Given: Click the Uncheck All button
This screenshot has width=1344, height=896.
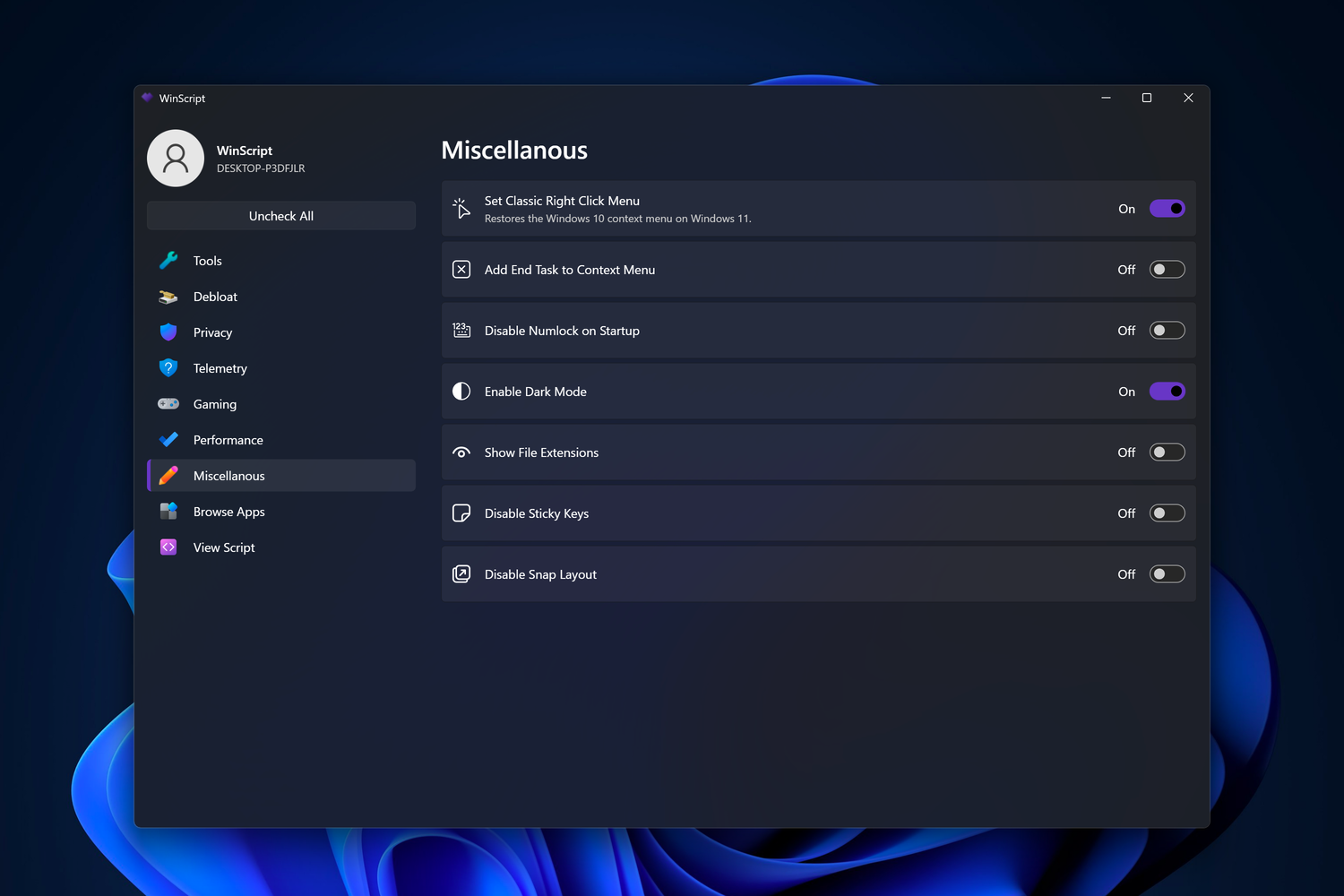Looking at the screenshot, I should (281, 216).
